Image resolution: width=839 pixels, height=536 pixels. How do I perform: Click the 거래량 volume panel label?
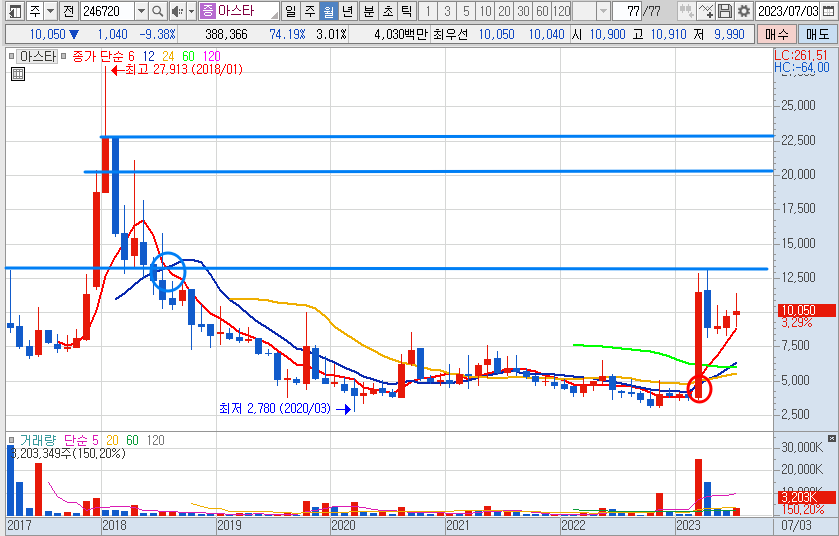click(x=37, y=440)
